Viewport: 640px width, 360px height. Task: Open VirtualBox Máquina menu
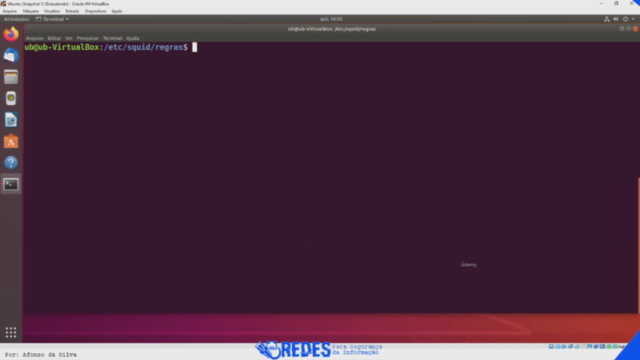coord(31,11)
